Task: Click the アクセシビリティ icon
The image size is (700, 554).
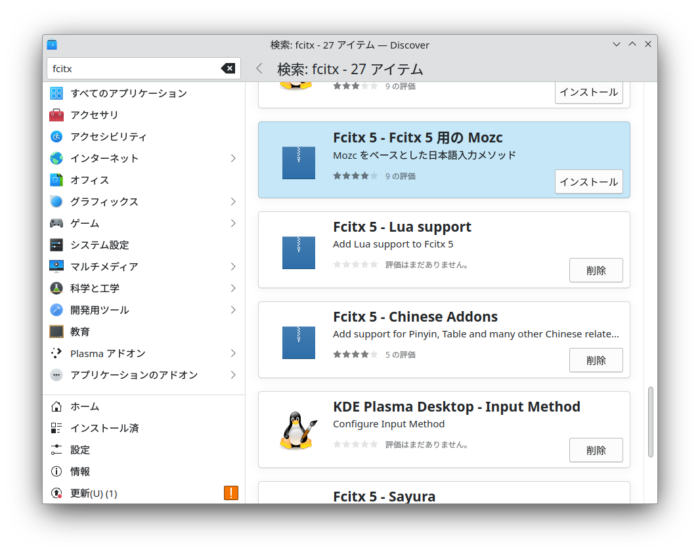Action: click(x=56, y=137)
